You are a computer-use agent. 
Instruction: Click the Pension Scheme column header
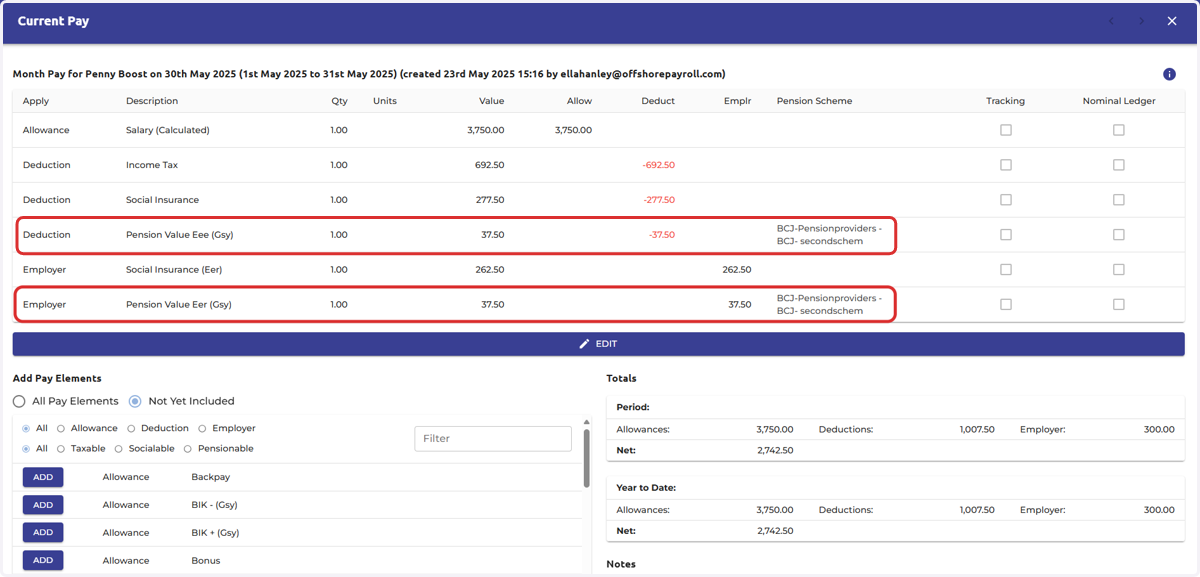click(814, 101)
